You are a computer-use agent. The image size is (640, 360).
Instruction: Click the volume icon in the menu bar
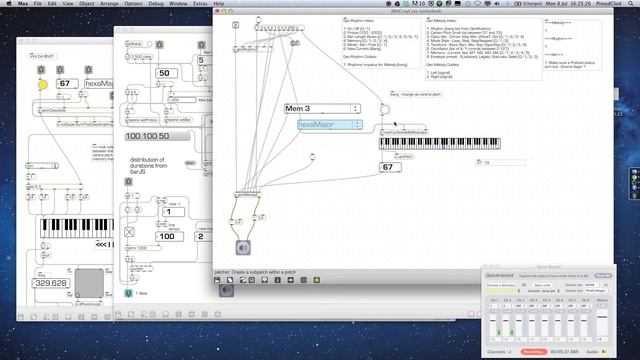497,3
